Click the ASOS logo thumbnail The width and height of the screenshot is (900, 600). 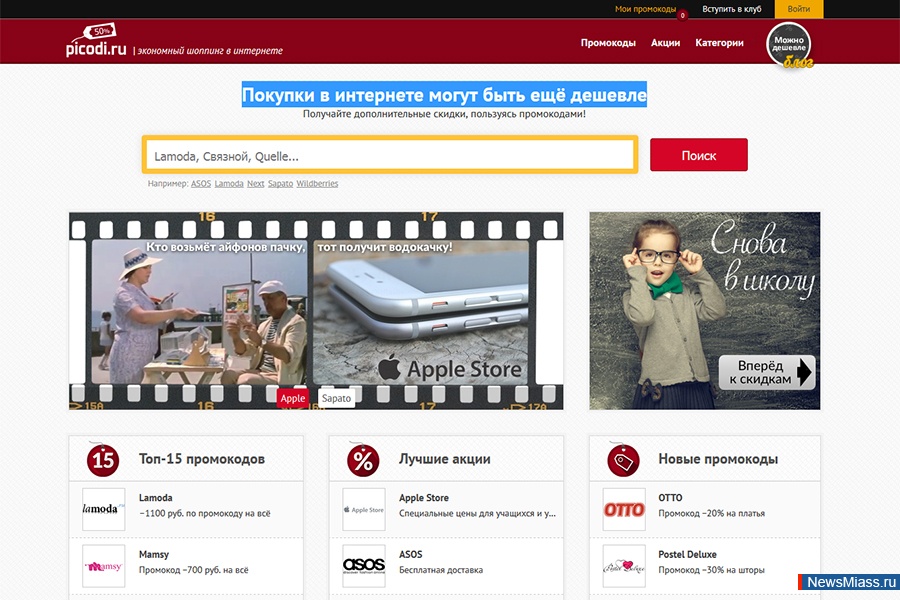362,566
